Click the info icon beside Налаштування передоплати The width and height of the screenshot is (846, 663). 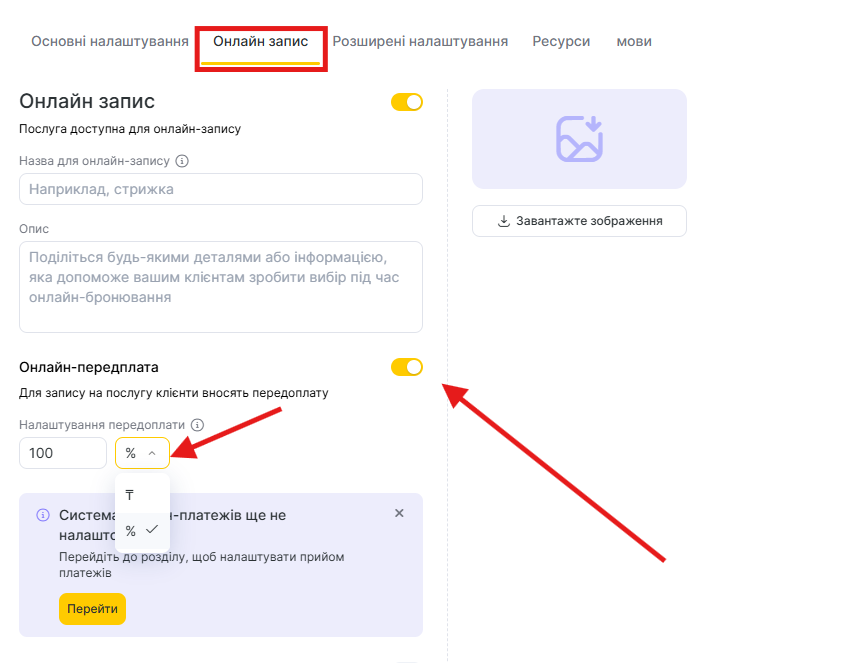coord(197,424)
